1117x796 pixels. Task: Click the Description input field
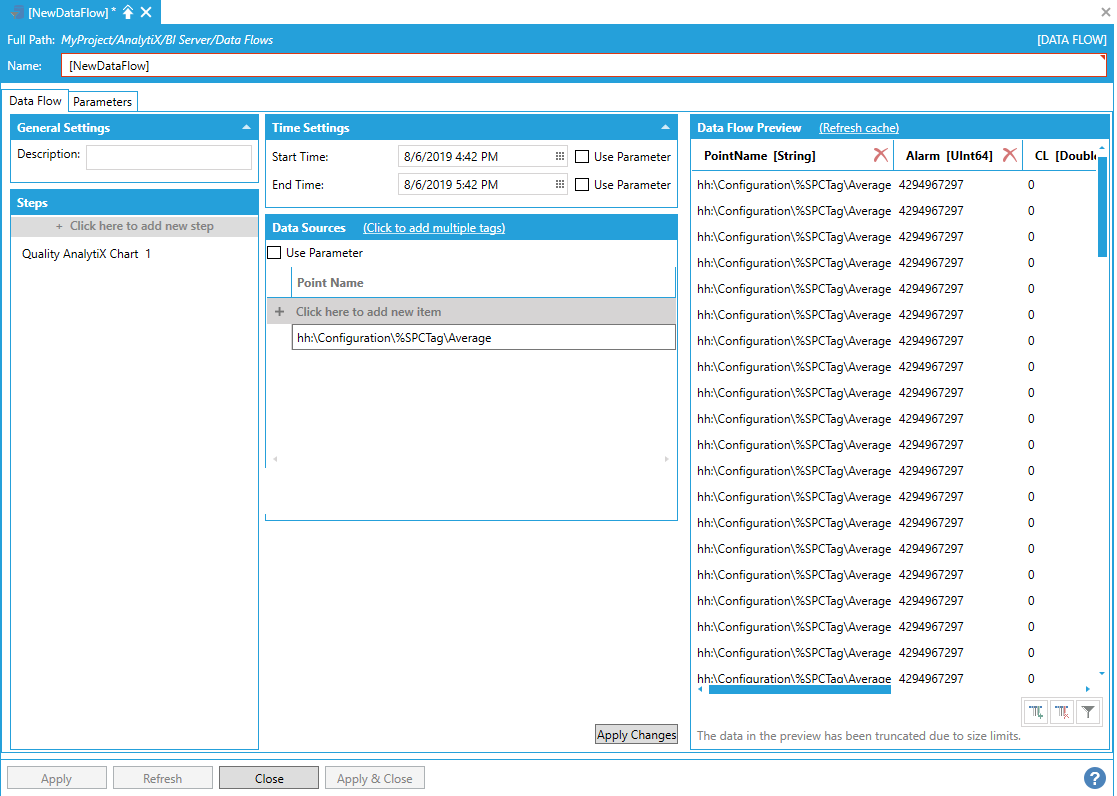(x=168, y=157)
